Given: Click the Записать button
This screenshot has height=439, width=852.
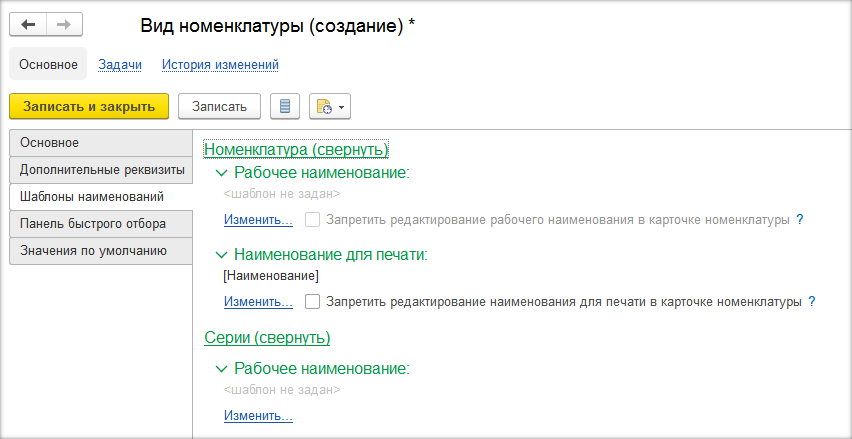Looking at the screenshot, I should point(219,106).
